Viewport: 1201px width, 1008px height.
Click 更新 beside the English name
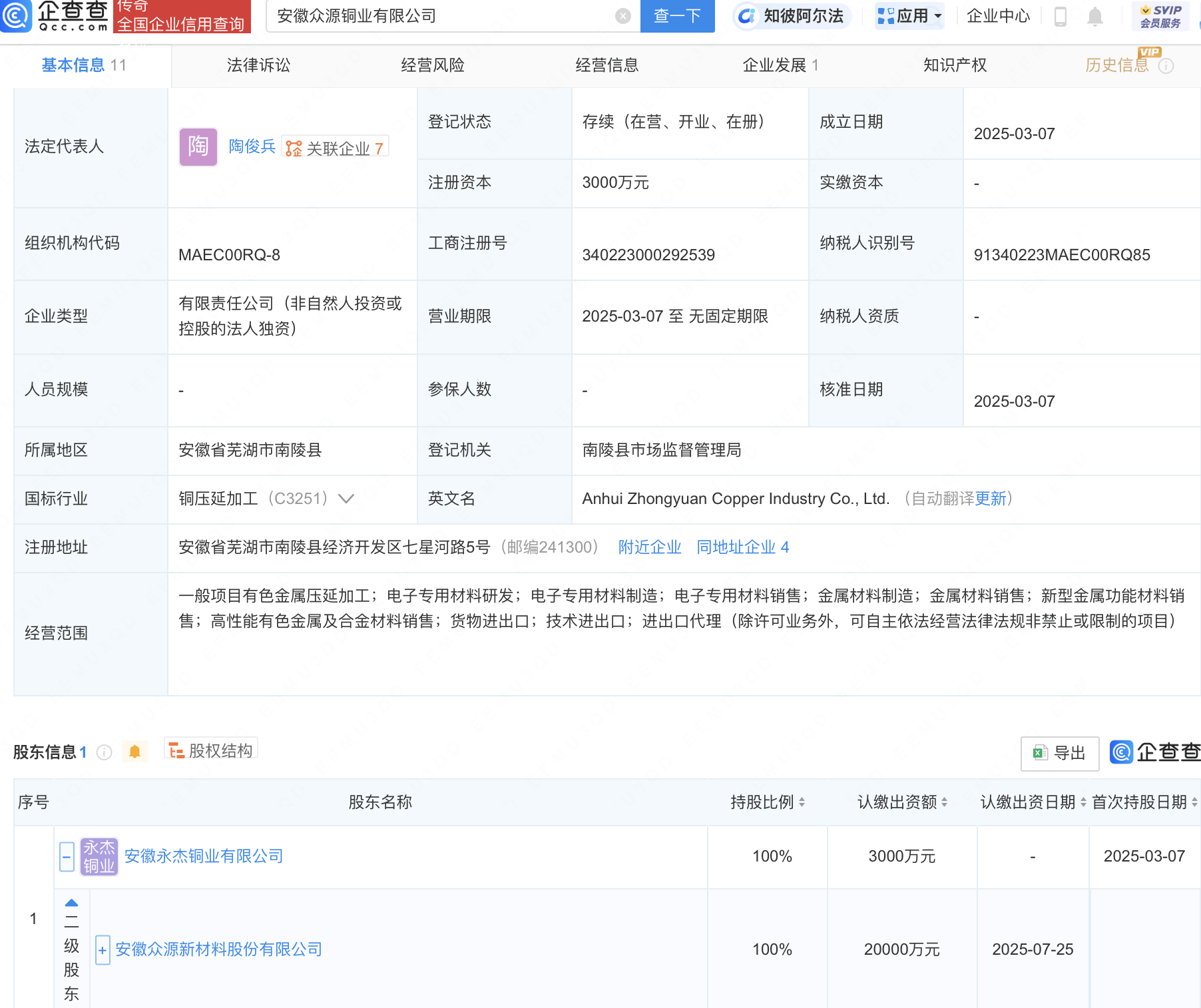[x=991, y=499]
